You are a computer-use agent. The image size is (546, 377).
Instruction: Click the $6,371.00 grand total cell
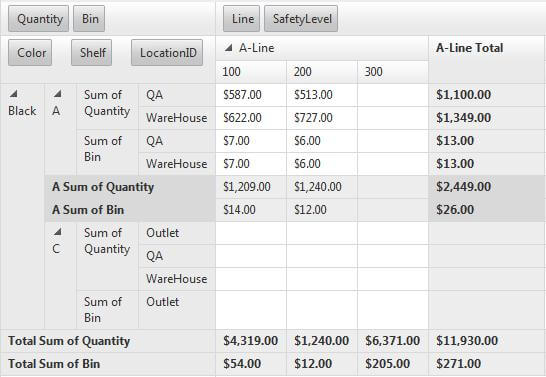393,341
